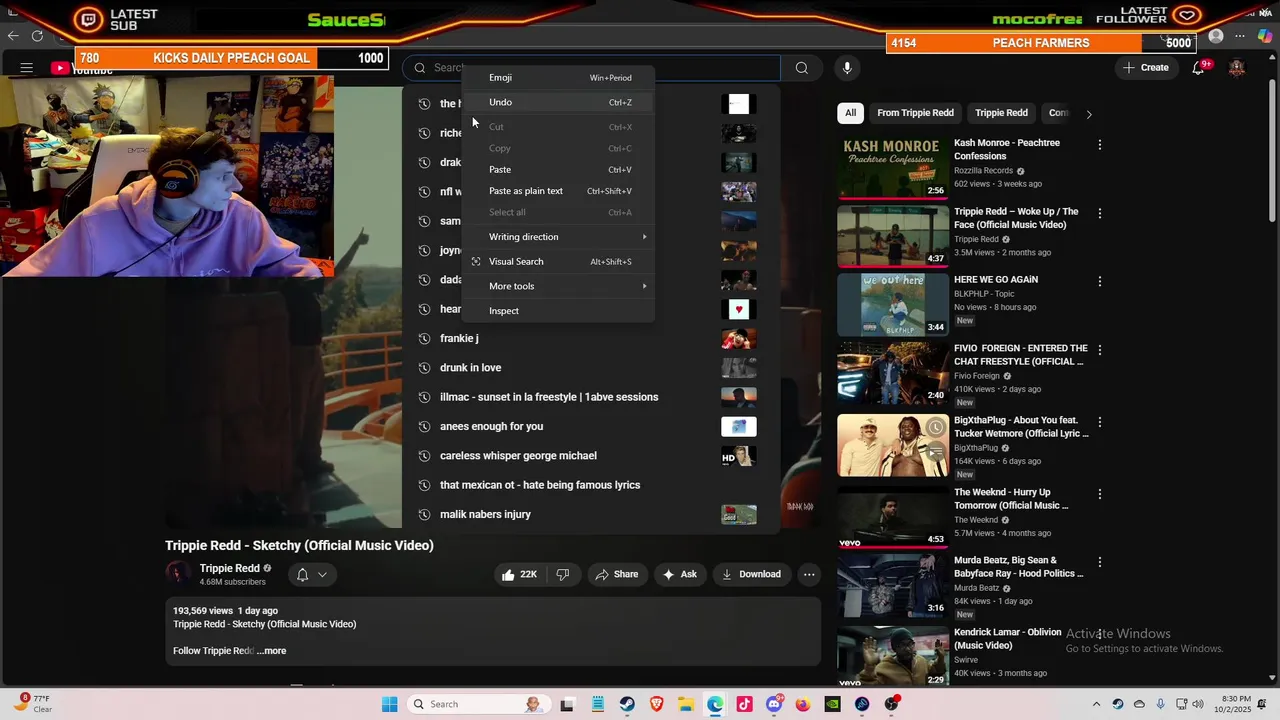
Task: Choose Paste as plain text
Action: tap(559, 191)
